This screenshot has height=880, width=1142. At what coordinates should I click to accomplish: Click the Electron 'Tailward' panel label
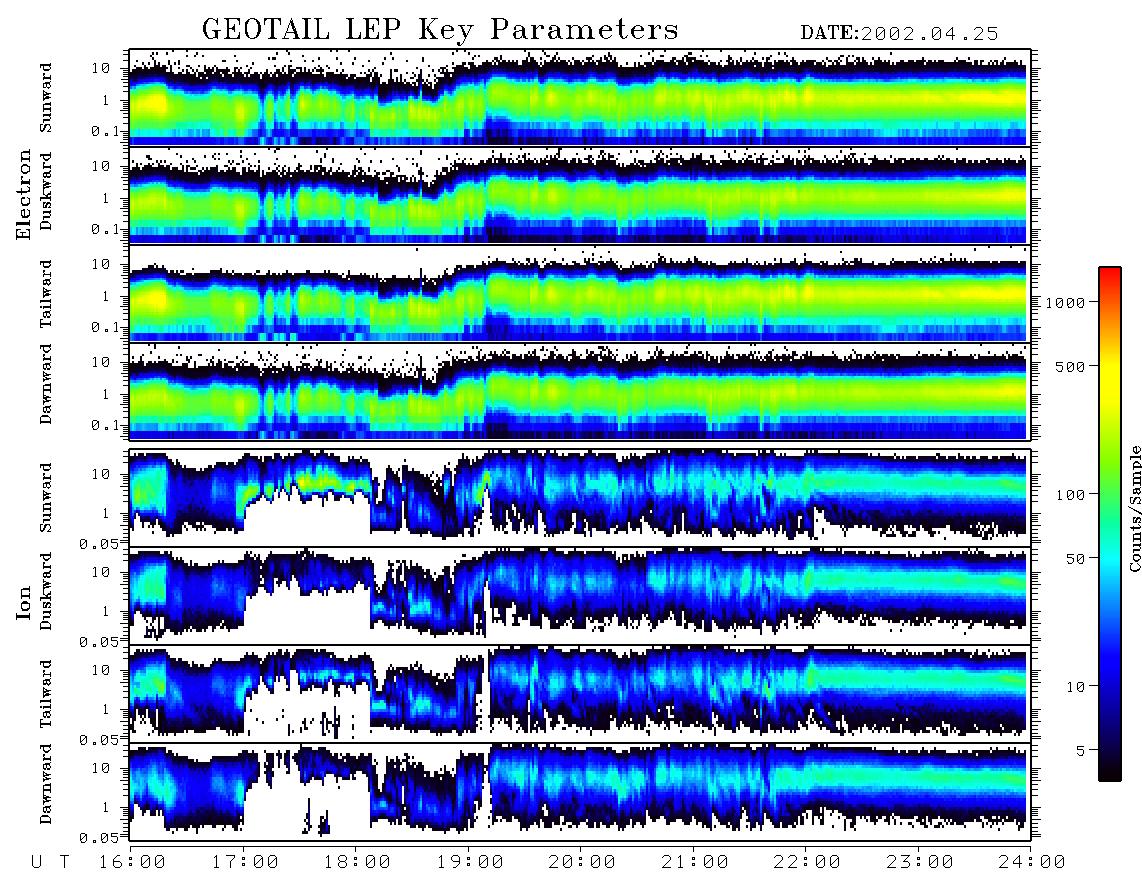[x=46, y=294]
